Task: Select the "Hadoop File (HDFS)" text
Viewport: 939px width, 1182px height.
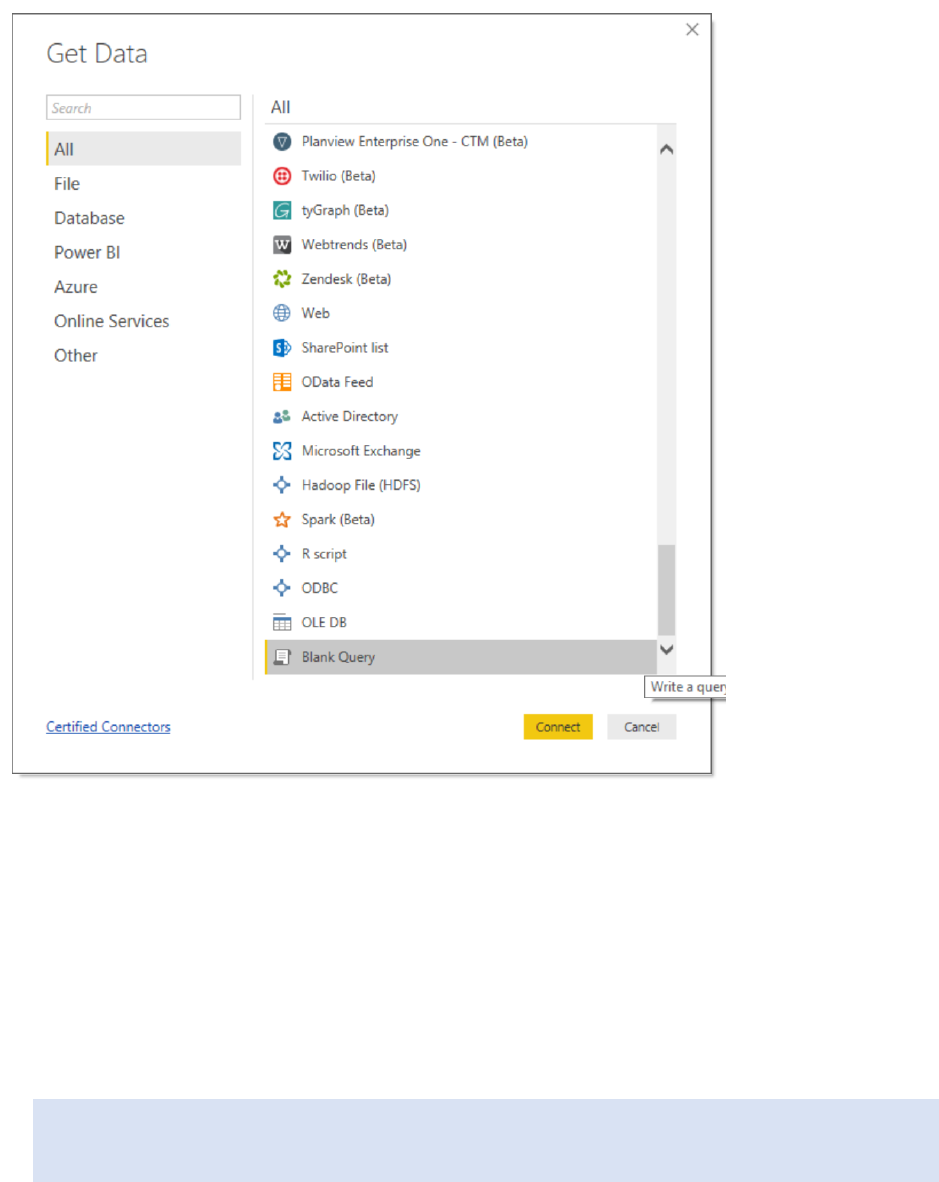Action: pyautogui.click(x=361, y=485)
